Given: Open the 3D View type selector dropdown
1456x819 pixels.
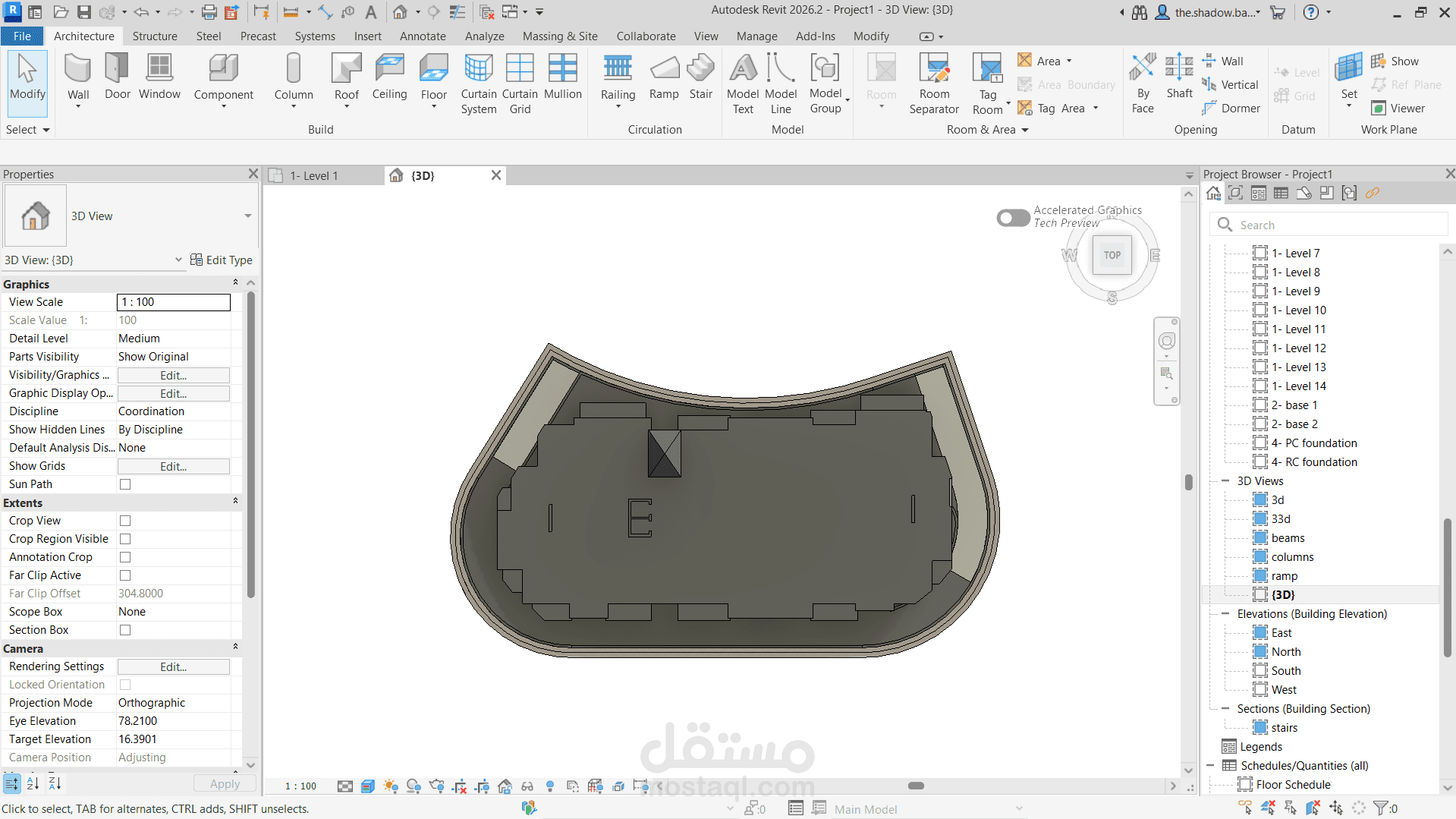Looking at the screenshot, I should pyautogui.click(x=247, y=216).
